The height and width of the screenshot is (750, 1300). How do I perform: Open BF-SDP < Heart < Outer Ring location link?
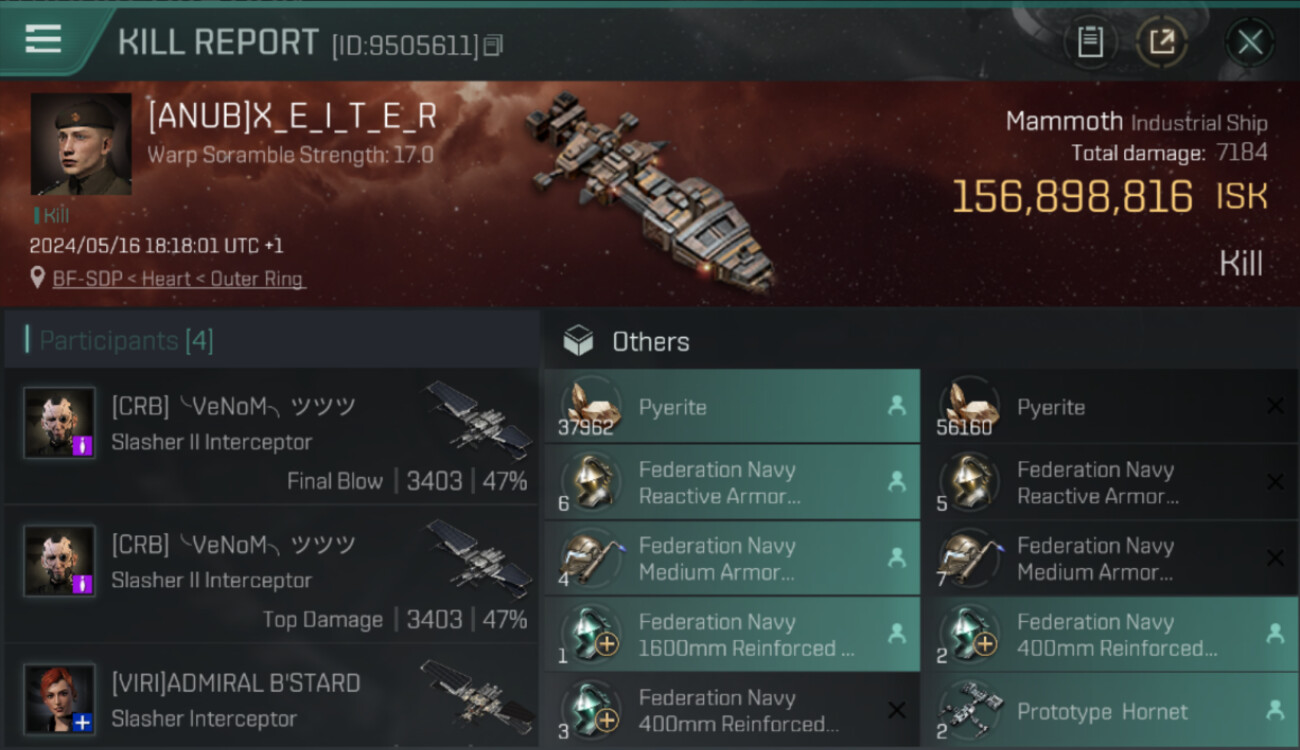(x=179, y=279)
